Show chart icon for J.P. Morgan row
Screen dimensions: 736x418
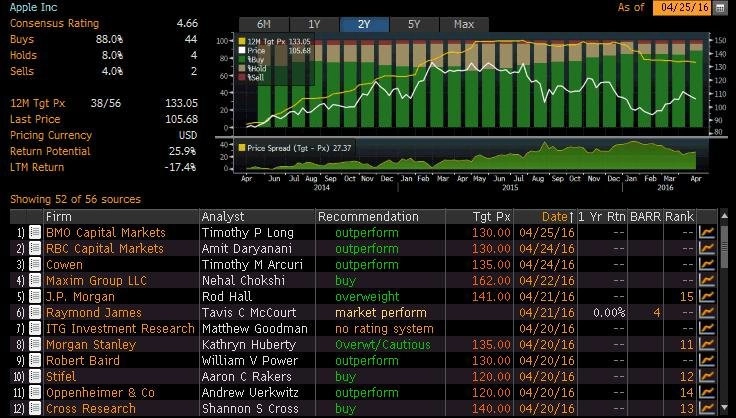tap(706, 296)
